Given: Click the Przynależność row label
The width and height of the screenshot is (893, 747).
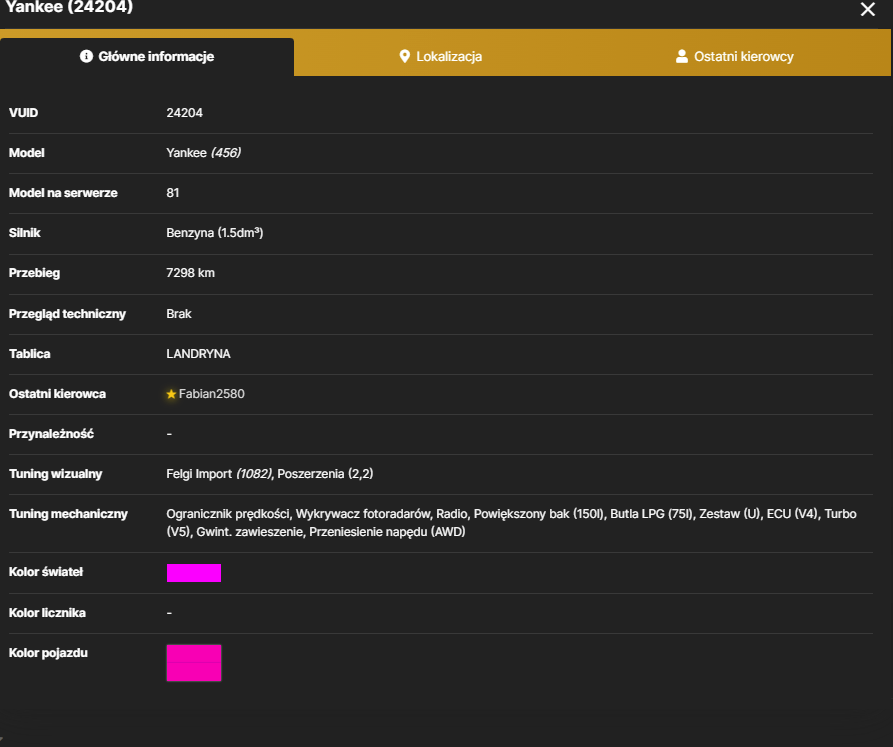Looking at the screenshot, I should coord(51,434).
